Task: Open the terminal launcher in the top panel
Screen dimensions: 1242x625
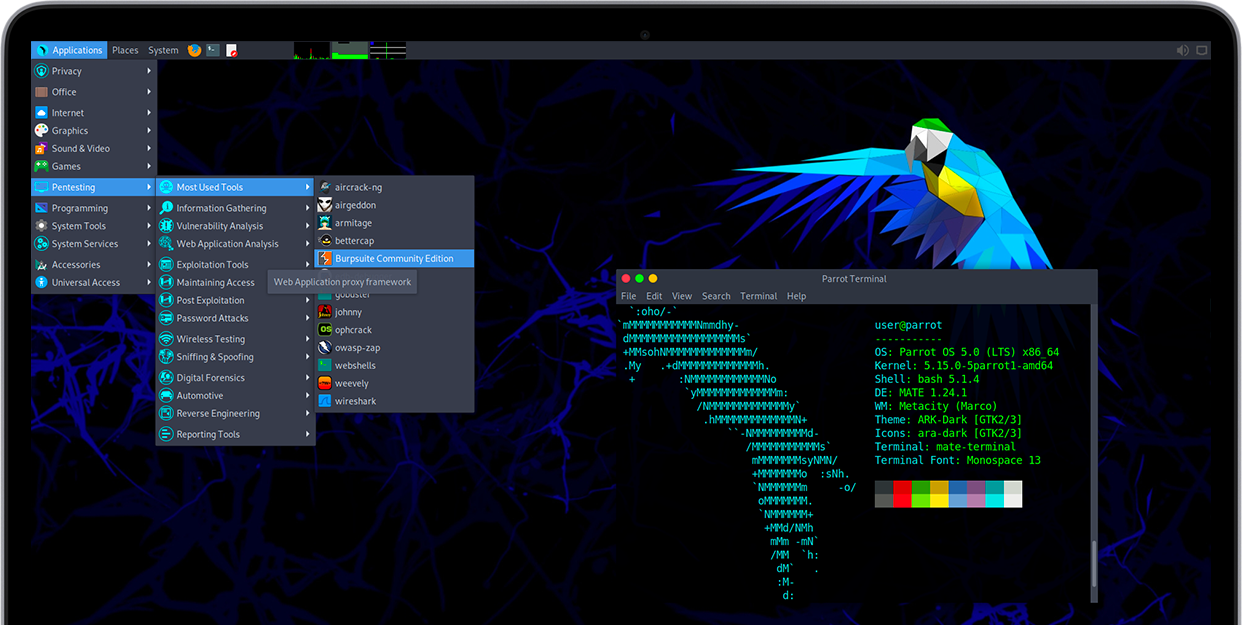Action: [213, 50]
